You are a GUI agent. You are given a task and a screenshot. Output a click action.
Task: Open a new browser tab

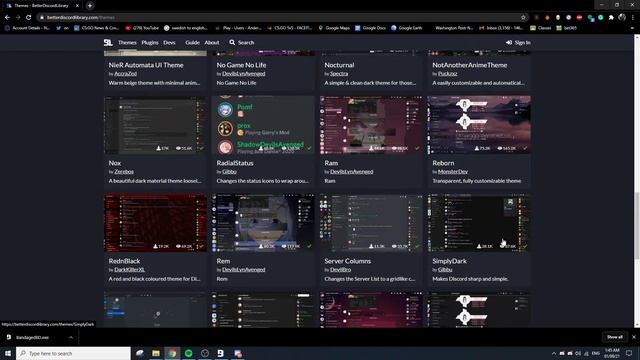pyautogui.click(x=90, y=6)
